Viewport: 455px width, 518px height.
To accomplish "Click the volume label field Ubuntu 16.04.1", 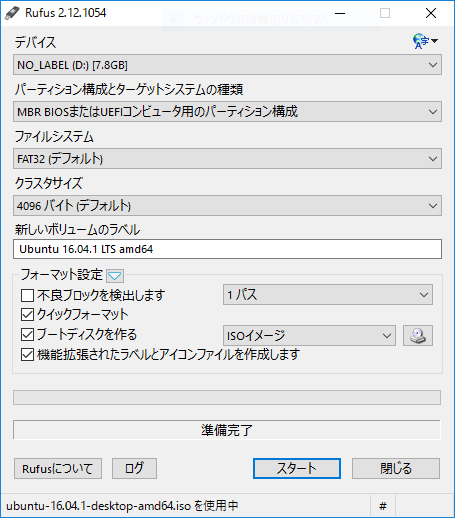I will click(x=227, y=249).
